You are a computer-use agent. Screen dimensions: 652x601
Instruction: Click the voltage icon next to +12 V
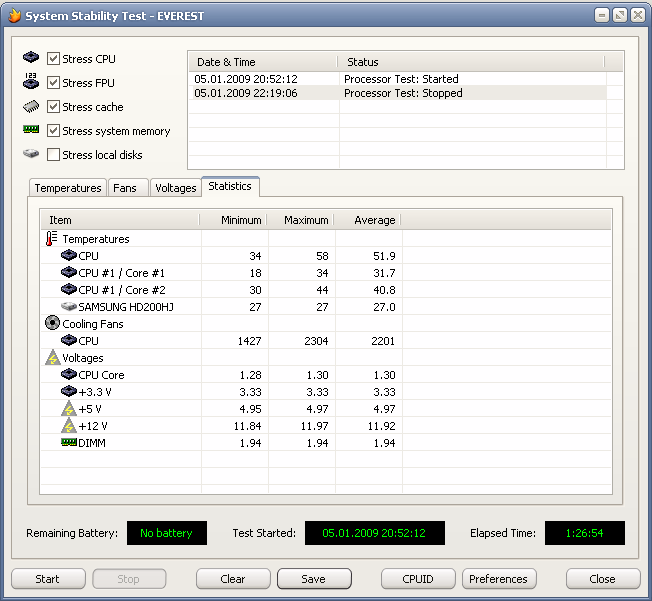tap(69, 426)
